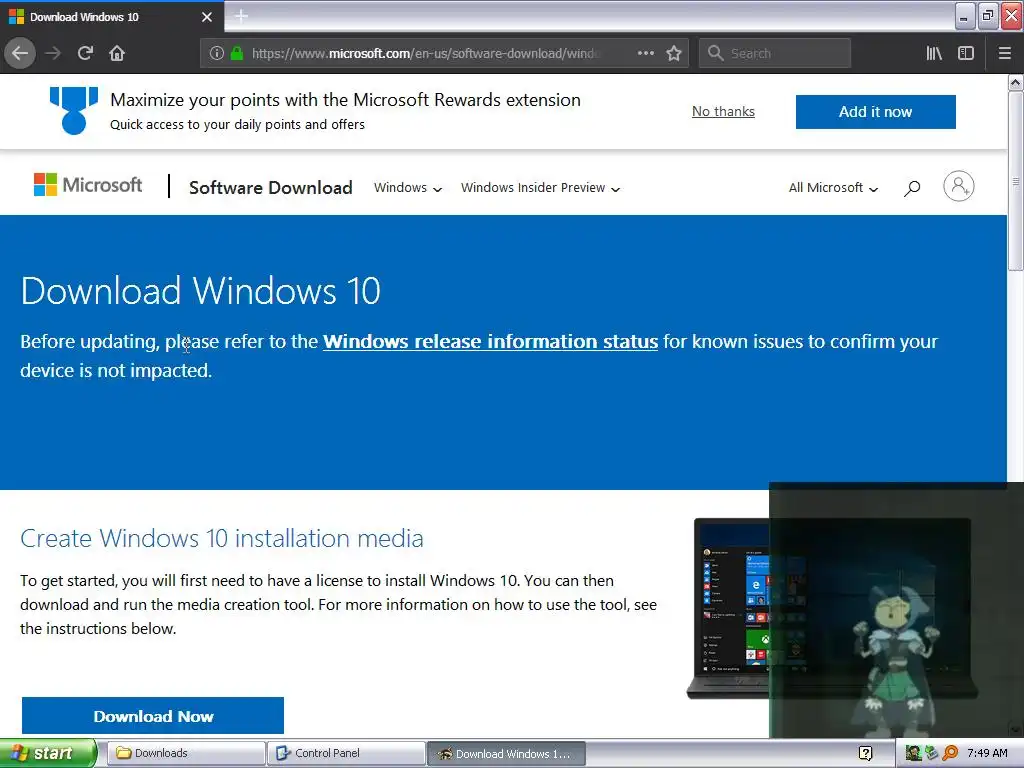Switch to Downloads taskbar window
Screen dimensions: 1024x768
[185, 754]
